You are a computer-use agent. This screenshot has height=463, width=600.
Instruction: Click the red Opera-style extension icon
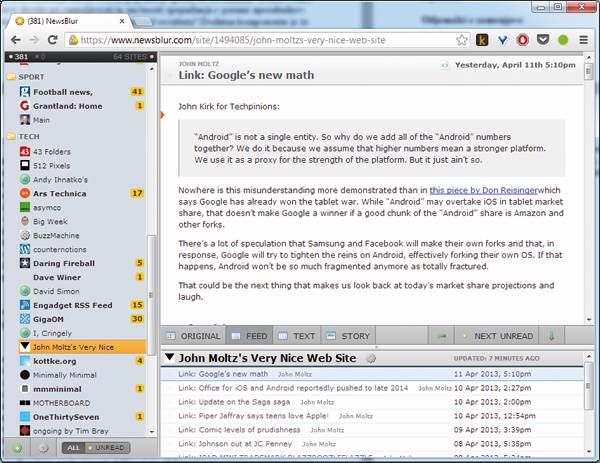(523, 40)
